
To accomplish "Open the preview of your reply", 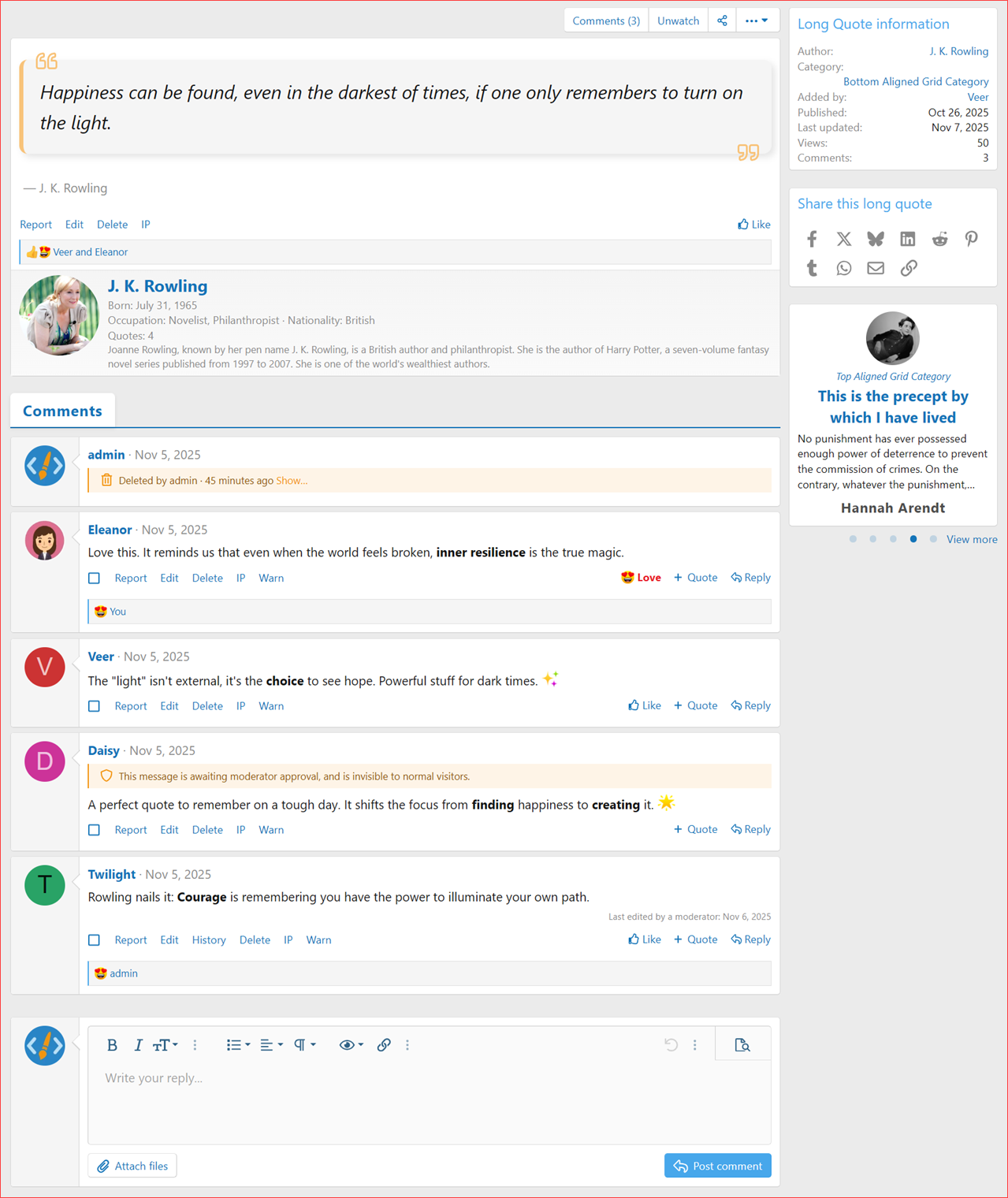I will point(742,1044).
